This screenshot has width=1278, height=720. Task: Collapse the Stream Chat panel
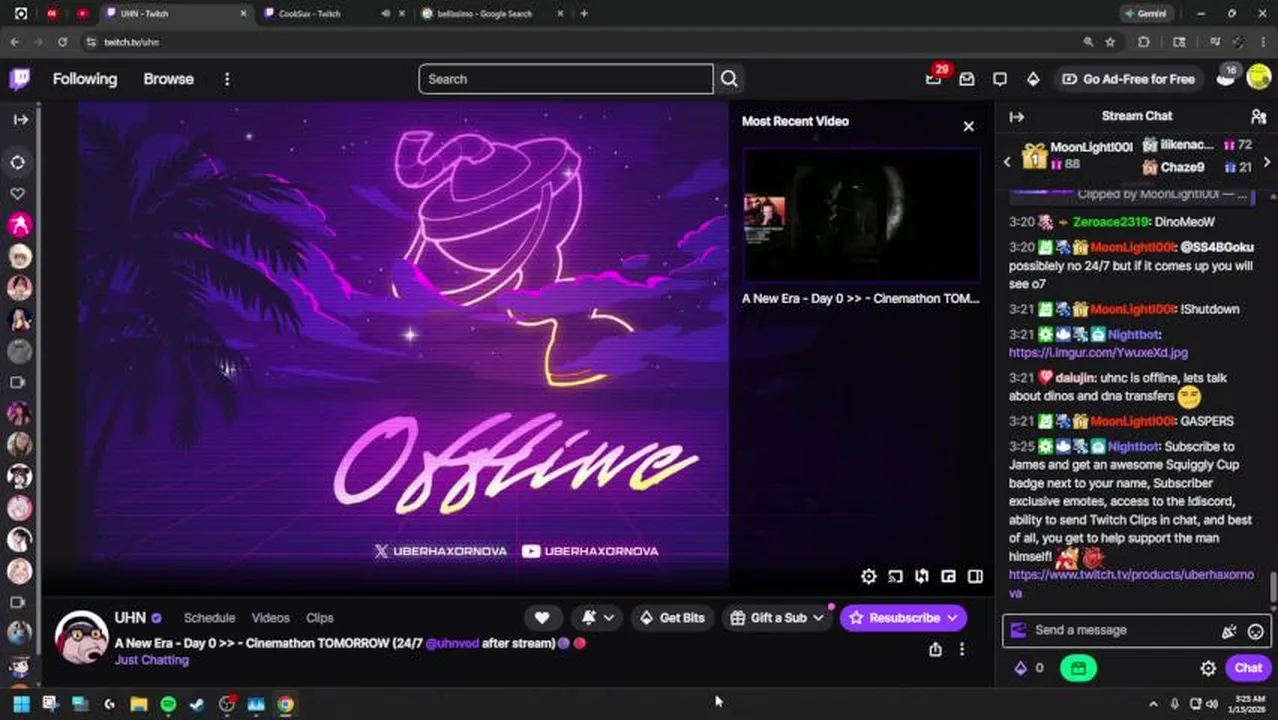[x=1017, y=117]
